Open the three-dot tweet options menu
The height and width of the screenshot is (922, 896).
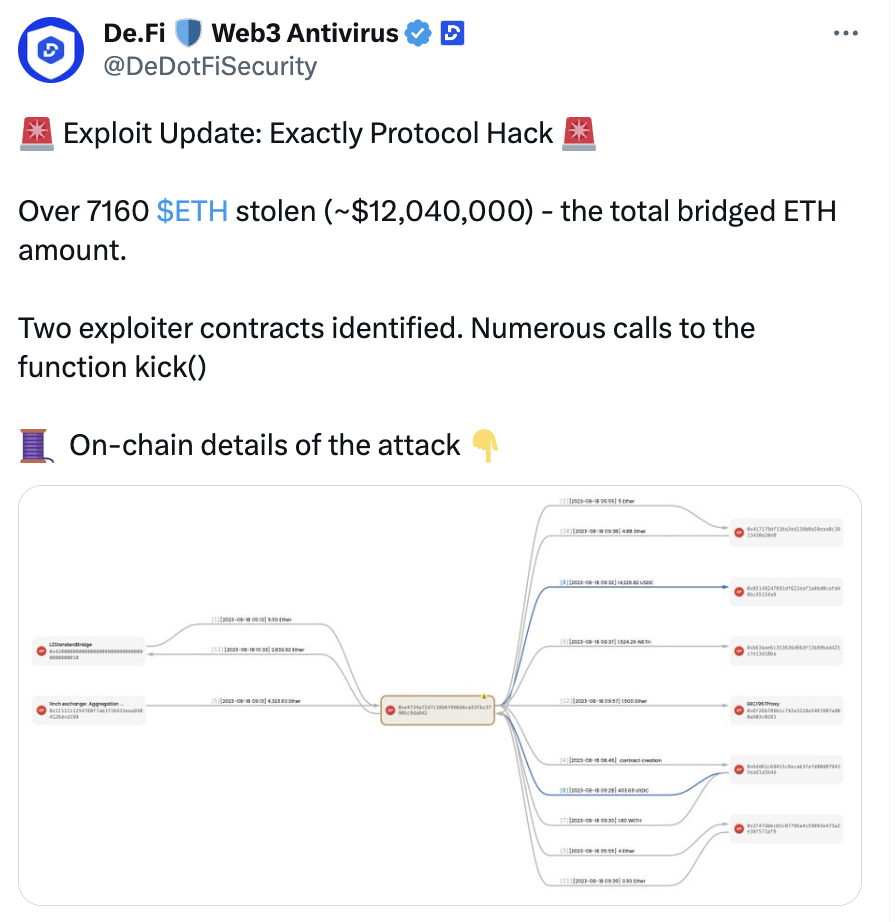[x=845, y=33]
